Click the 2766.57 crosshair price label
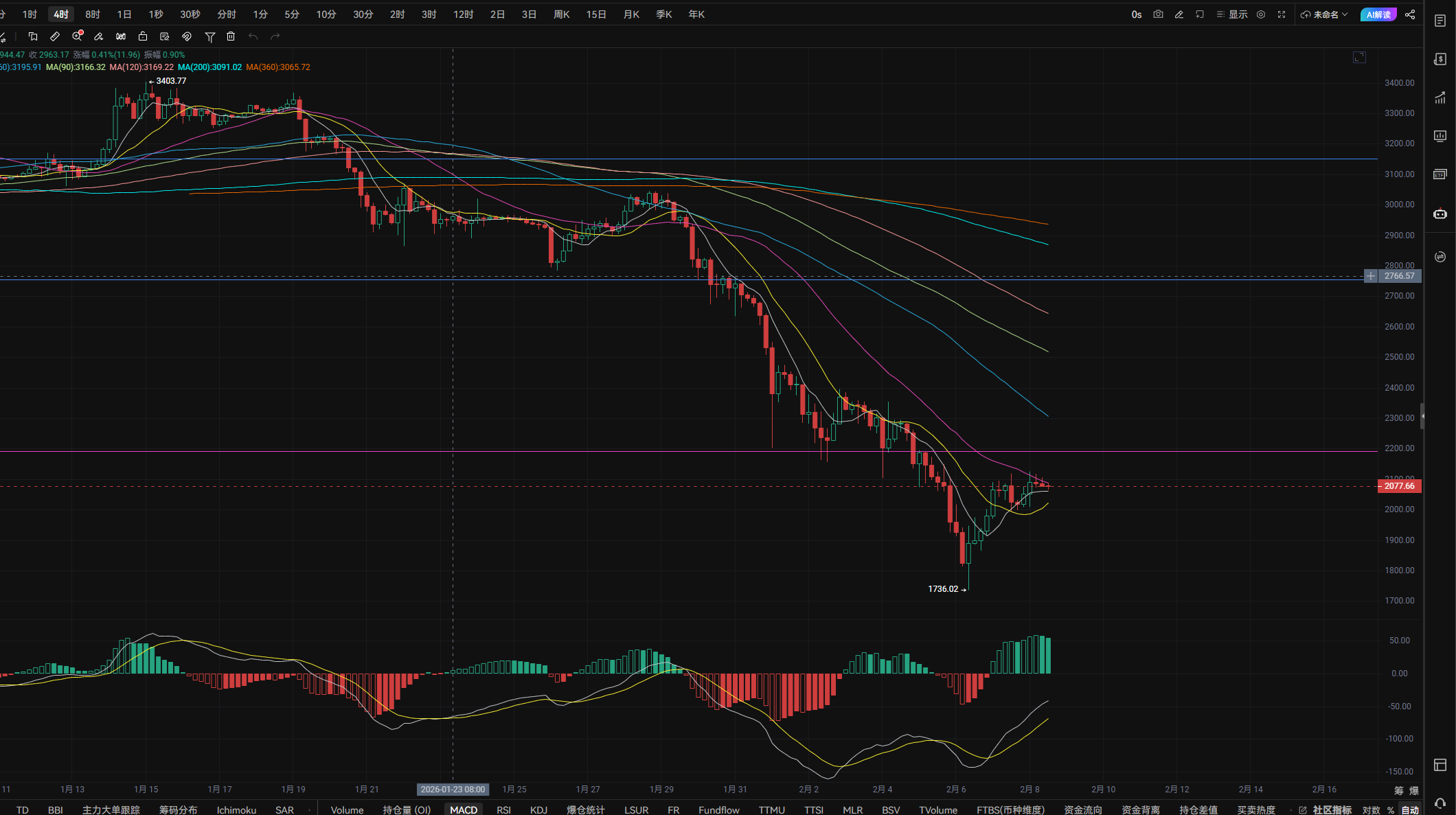The image size is (1456, 815). tap(1399, 276)
